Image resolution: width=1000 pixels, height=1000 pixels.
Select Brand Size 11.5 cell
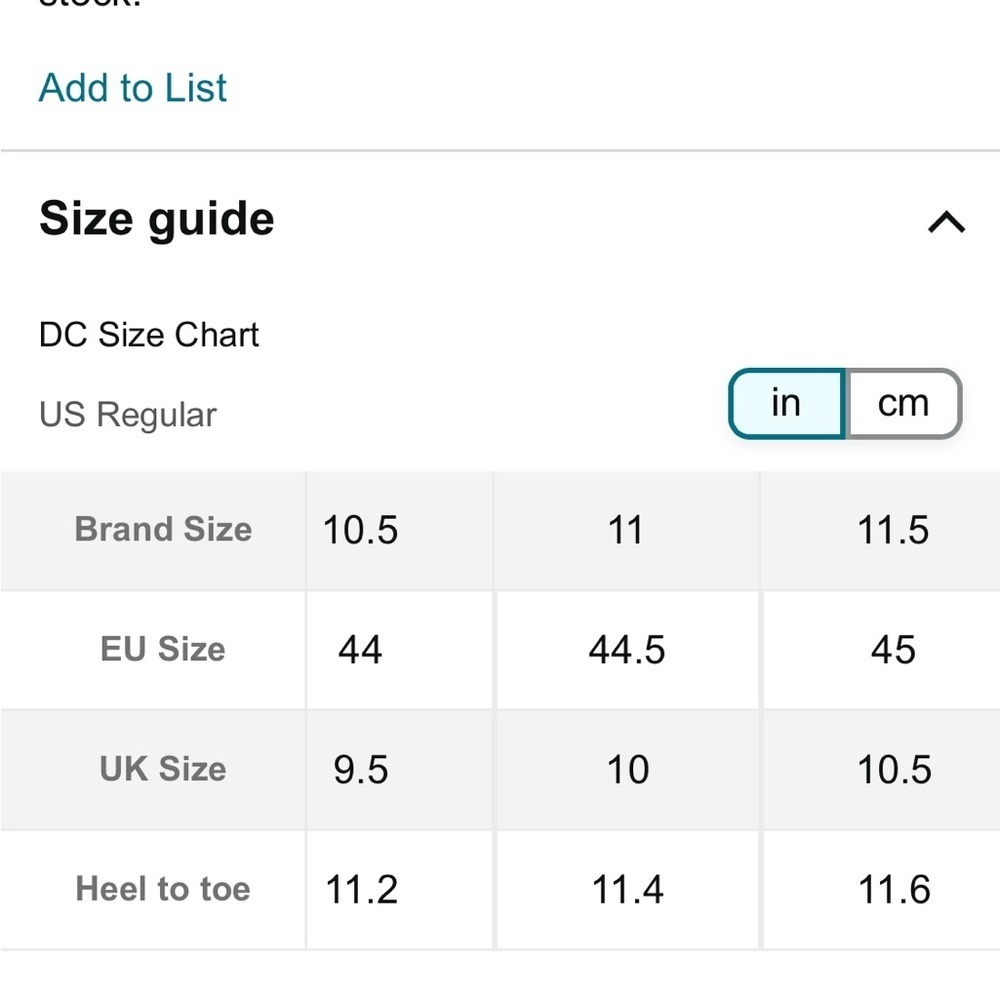(x=881, y=531)
